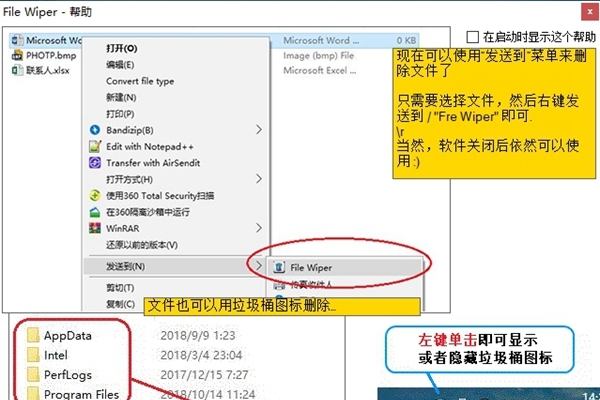Expand the WinRAR submenu arrow
600x400 pixels.
259,228
